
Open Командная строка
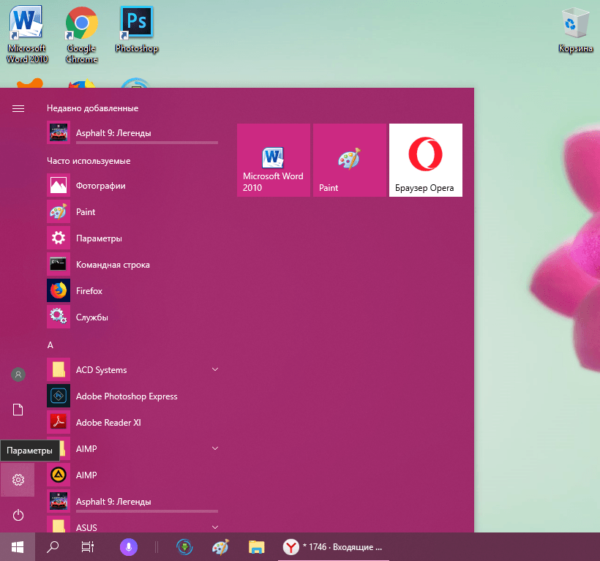[132, 264]
